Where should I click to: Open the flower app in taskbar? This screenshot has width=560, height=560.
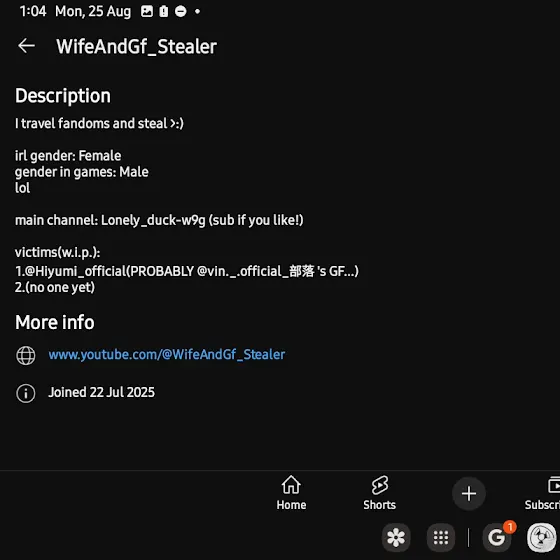click(x=396, y=537)
